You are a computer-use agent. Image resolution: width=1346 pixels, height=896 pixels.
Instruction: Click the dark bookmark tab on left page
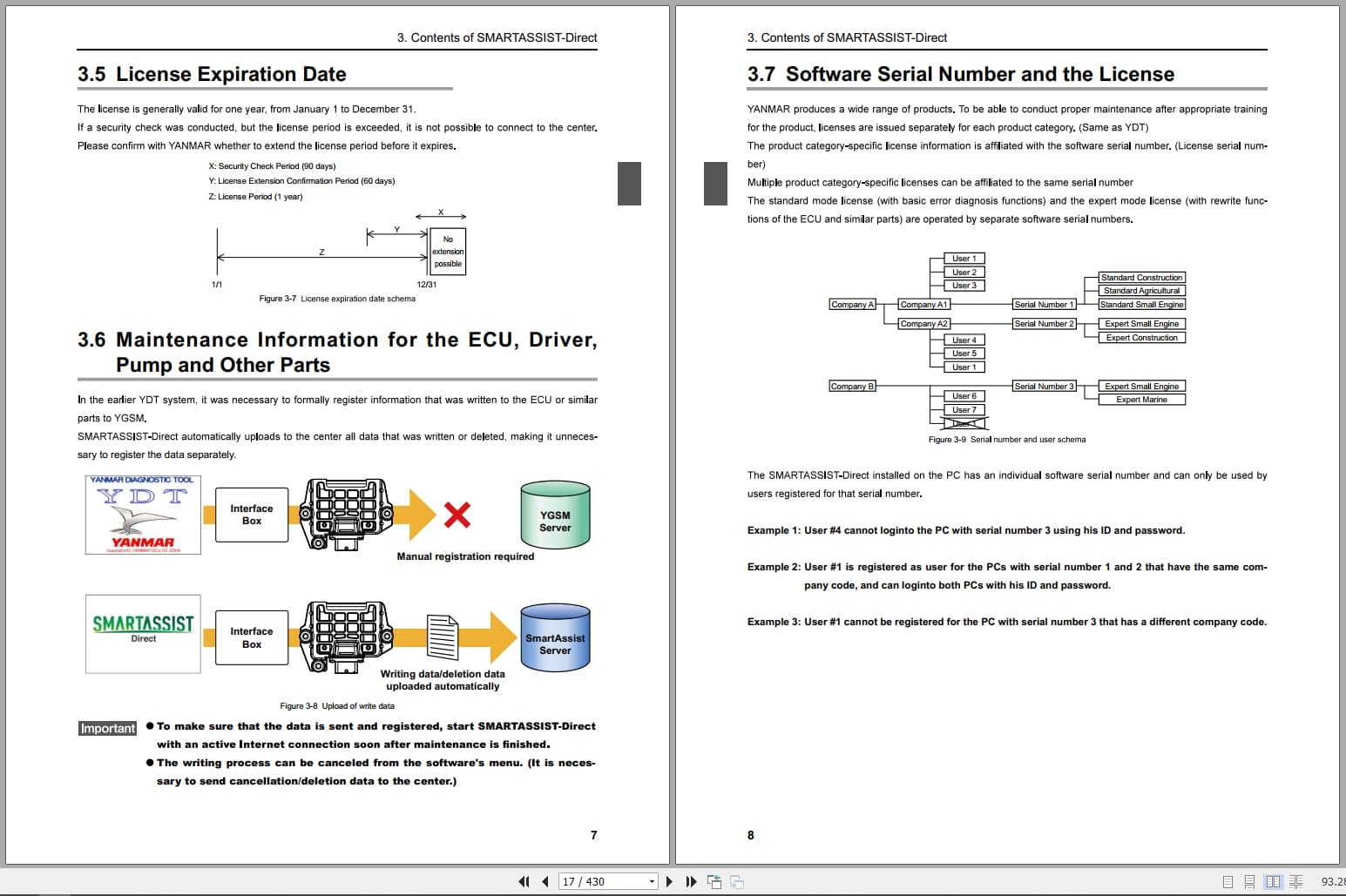(x=629, y=184)
